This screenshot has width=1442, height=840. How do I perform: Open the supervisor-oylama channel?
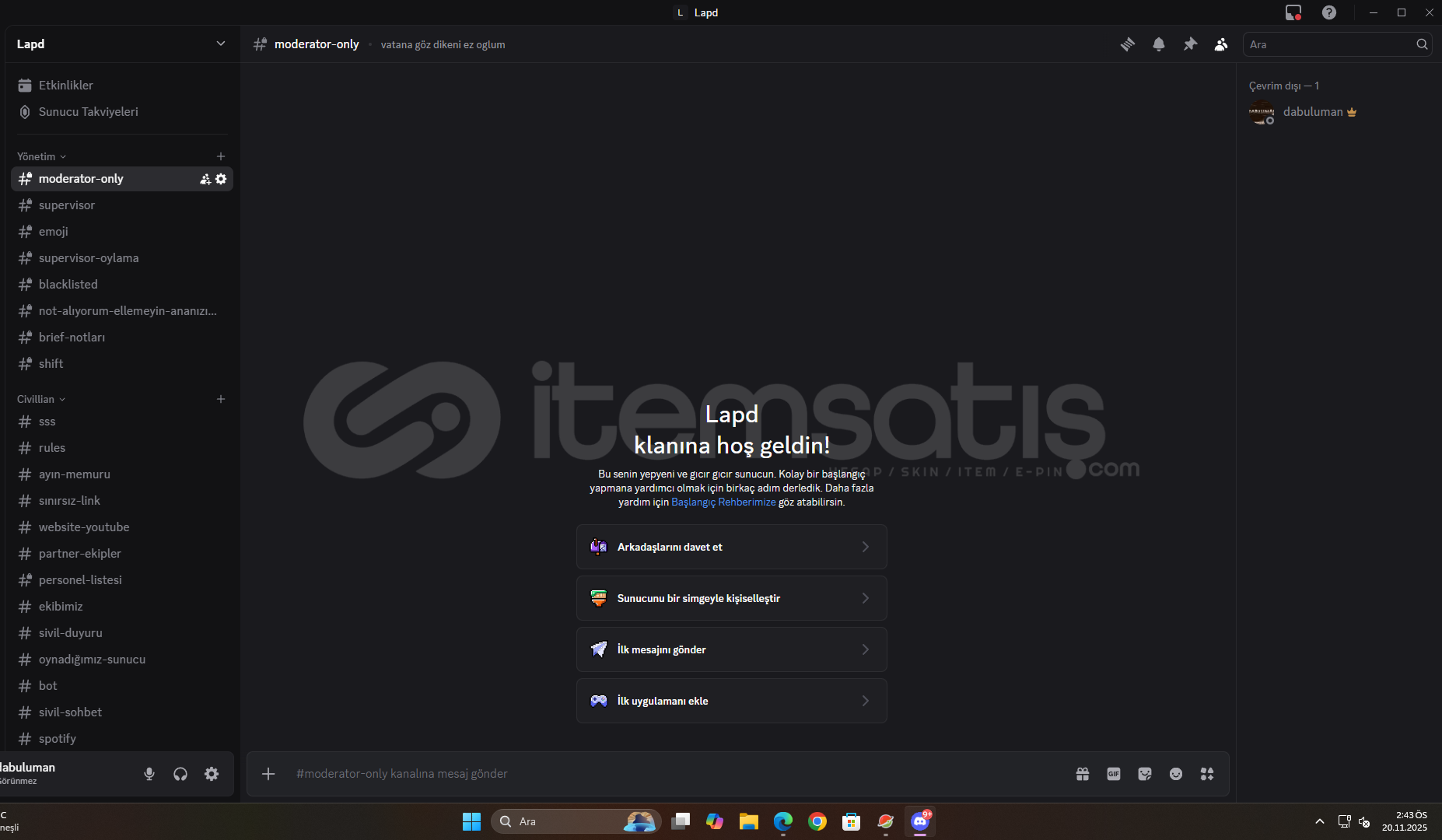pos(122,258)
